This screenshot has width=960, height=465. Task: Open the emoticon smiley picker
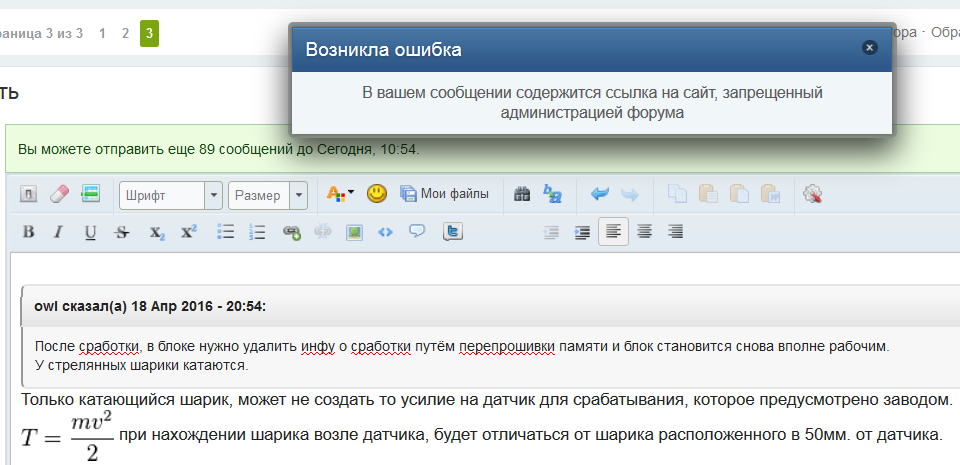tap(376, 194)
